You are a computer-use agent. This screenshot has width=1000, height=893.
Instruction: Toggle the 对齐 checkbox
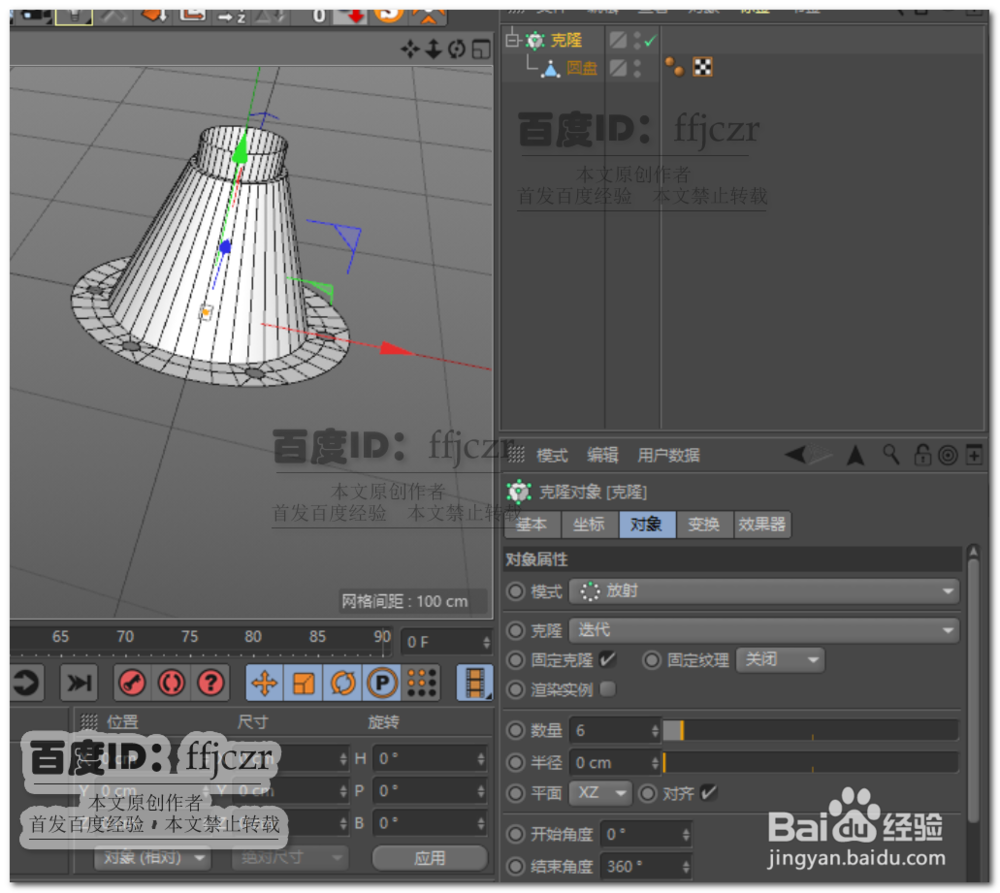coord(709,793)
